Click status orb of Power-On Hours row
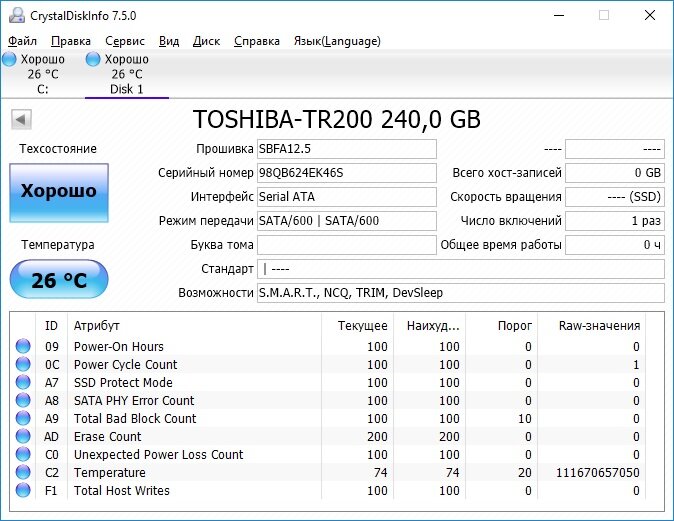674x521 pixels. [x=23, y=346]
